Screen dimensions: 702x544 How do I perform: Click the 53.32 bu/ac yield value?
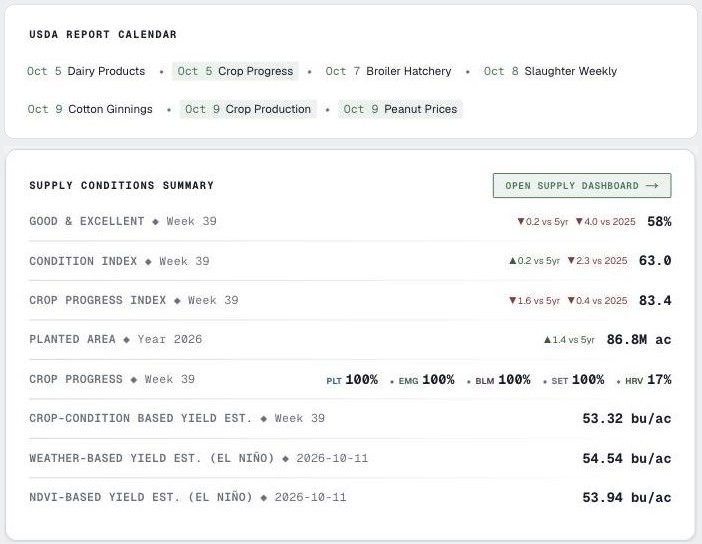(627, 419)
